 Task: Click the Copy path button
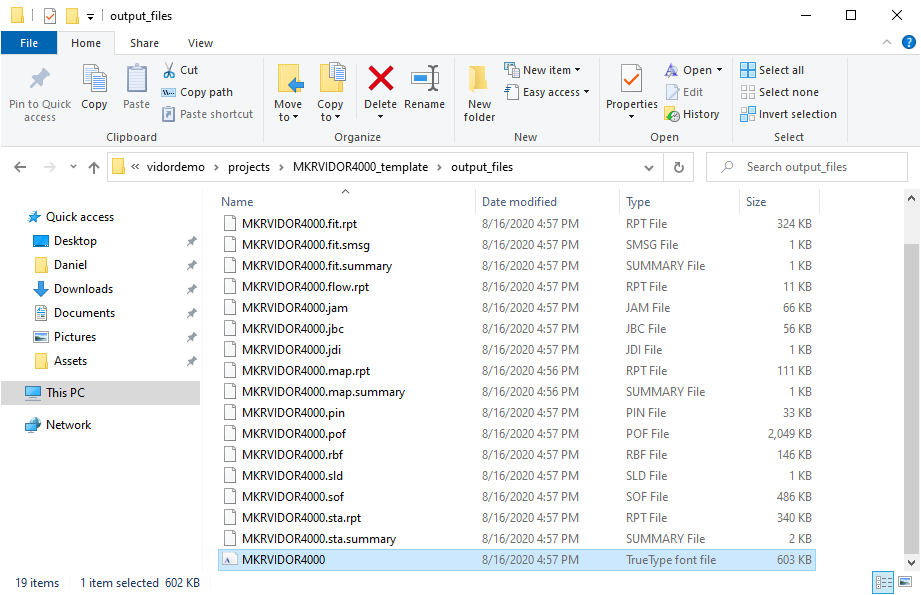(x=197, y=92)
